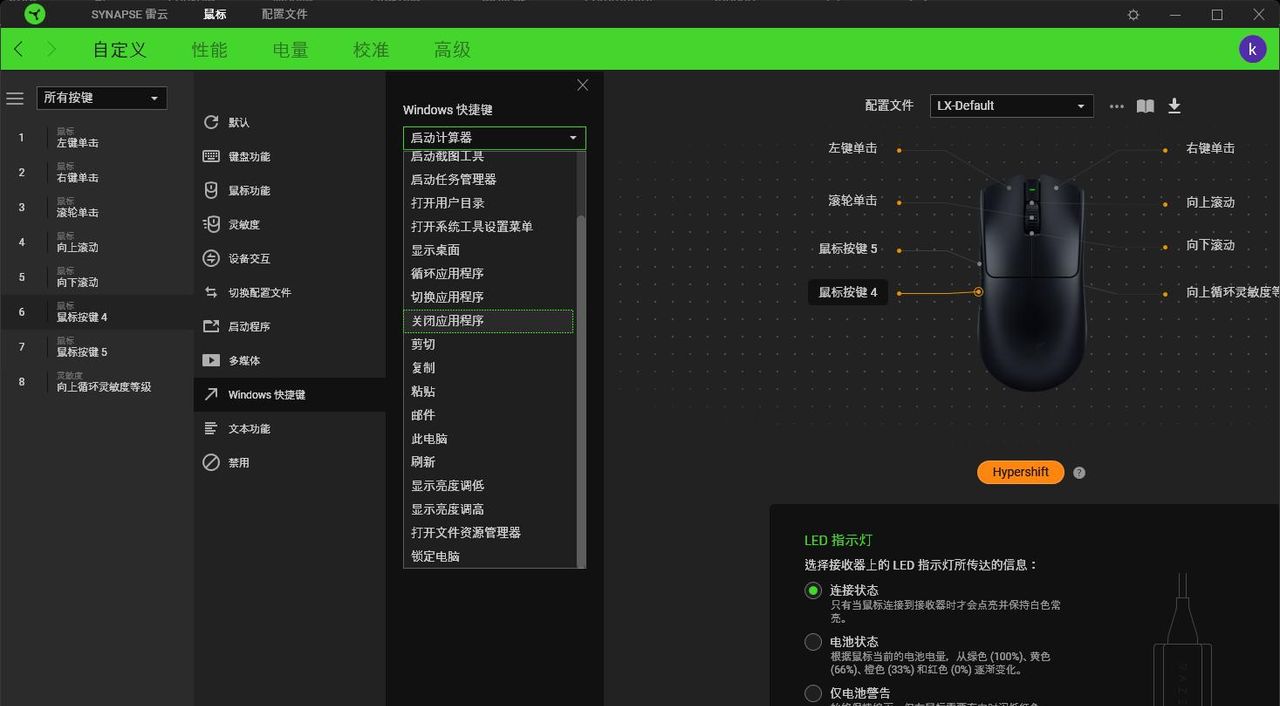Select the Windows 快捷键 arrow icon

click(x=211, y=394)
